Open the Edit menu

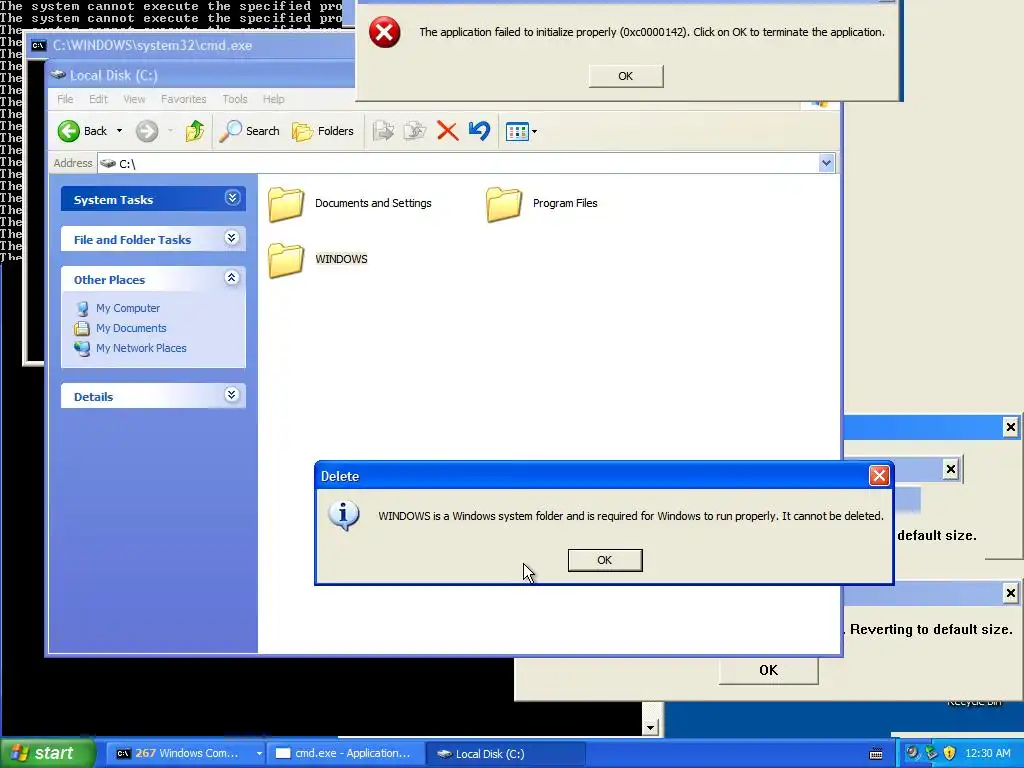99,99
